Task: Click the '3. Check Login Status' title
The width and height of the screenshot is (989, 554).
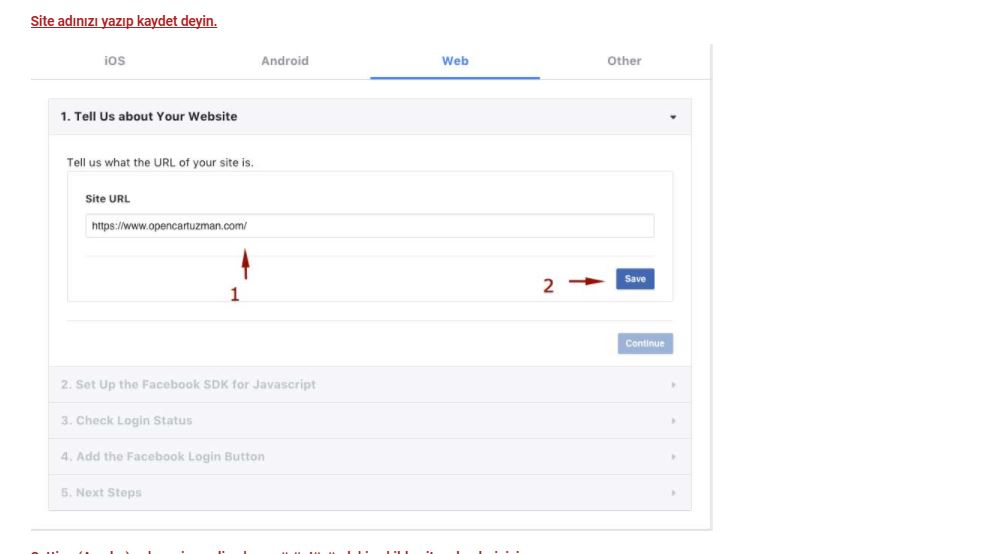Action: pyautogui.click(x=126, y=421)
